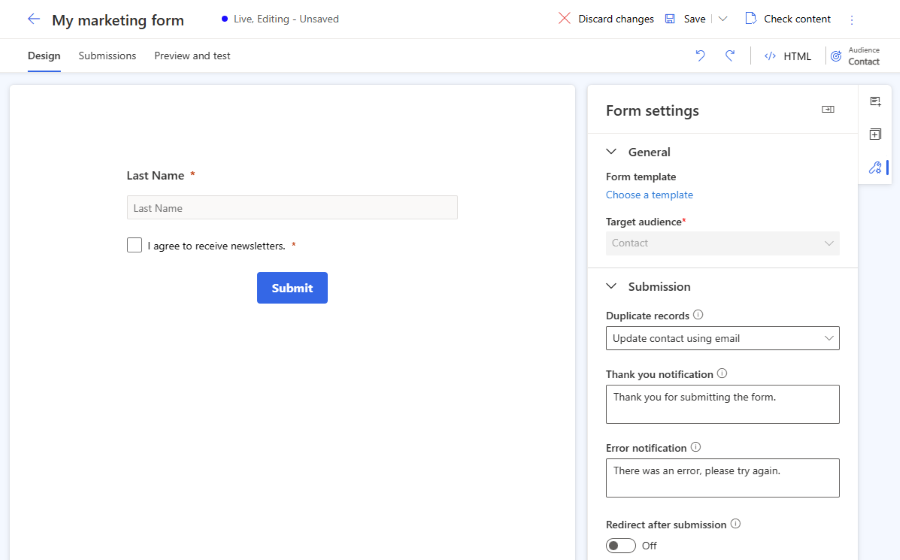Click the Save button label
900x560 pixels.
pyautogui.click(x=695, y=19)
